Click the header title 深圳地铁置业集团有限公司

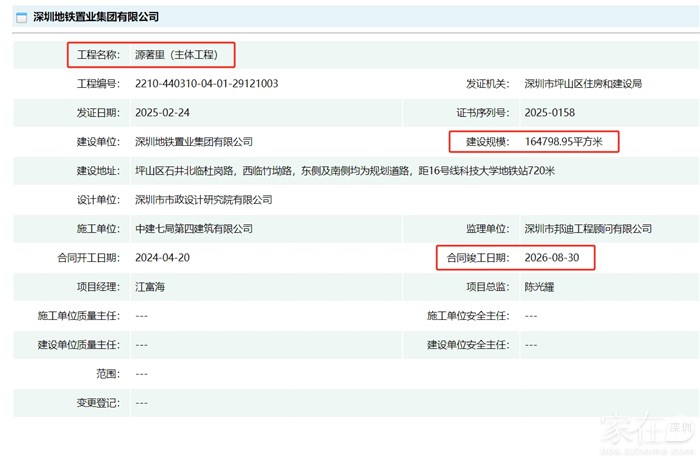click(95, 17)
